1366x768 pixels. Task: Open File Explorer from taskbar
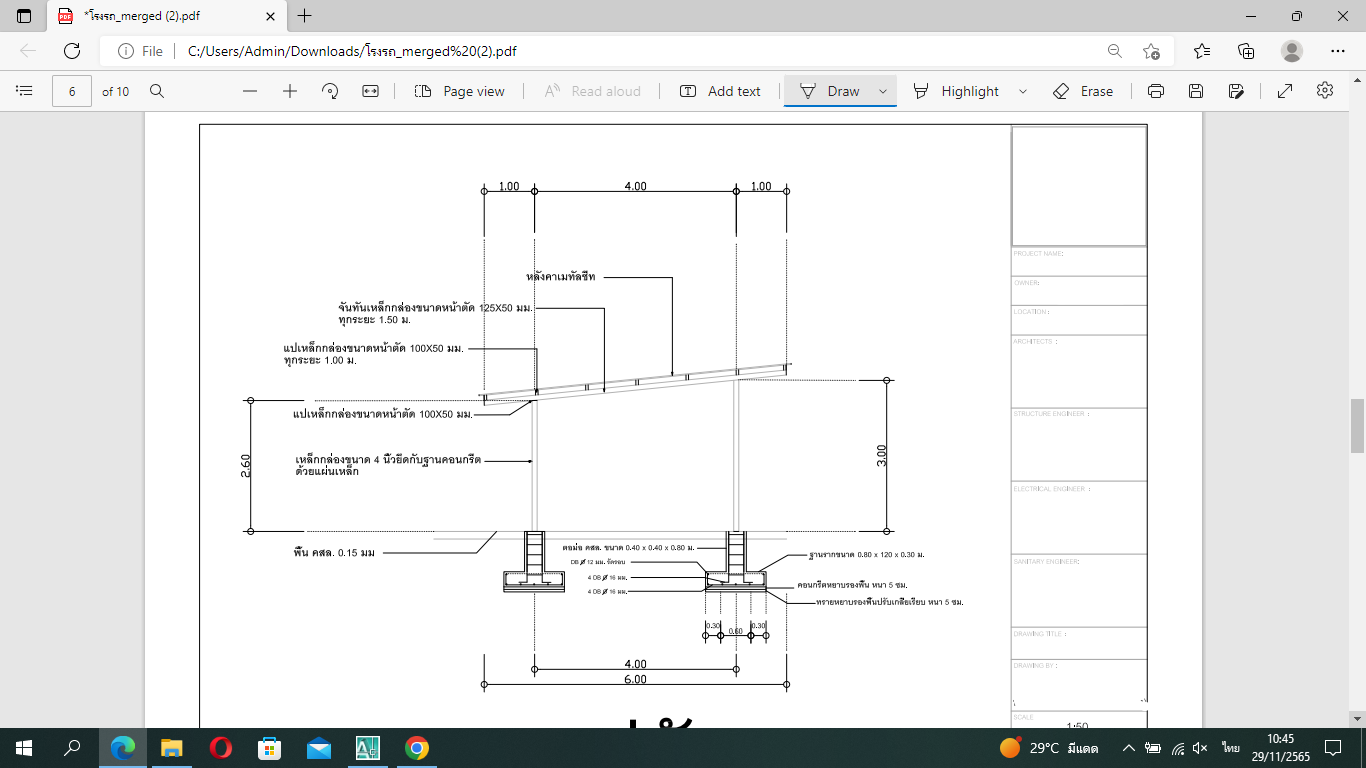tap(172, 748)
